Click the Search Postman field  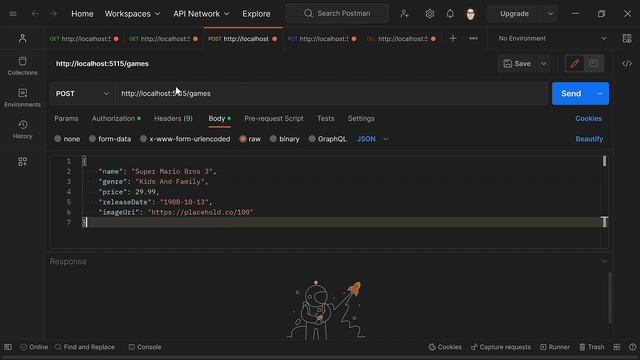[337, 13]
